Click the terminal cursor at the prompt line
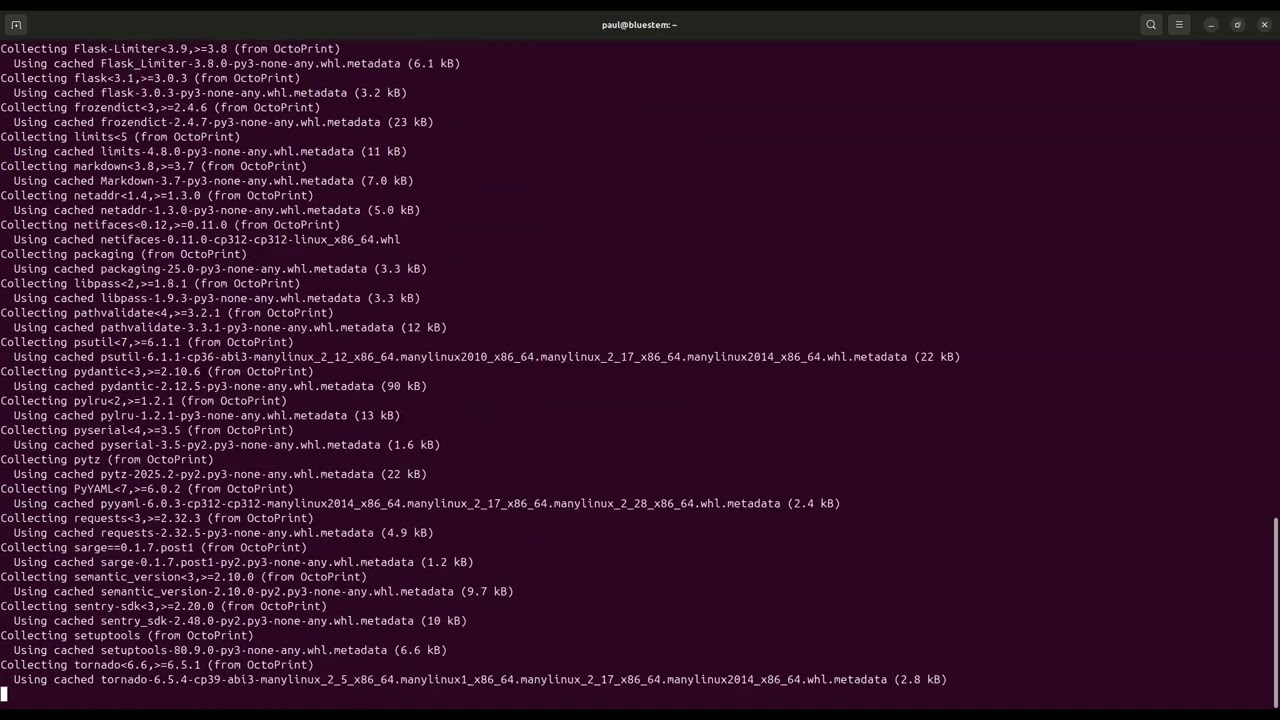This screenshot has width=1280, height=720. tap(4, 694)
